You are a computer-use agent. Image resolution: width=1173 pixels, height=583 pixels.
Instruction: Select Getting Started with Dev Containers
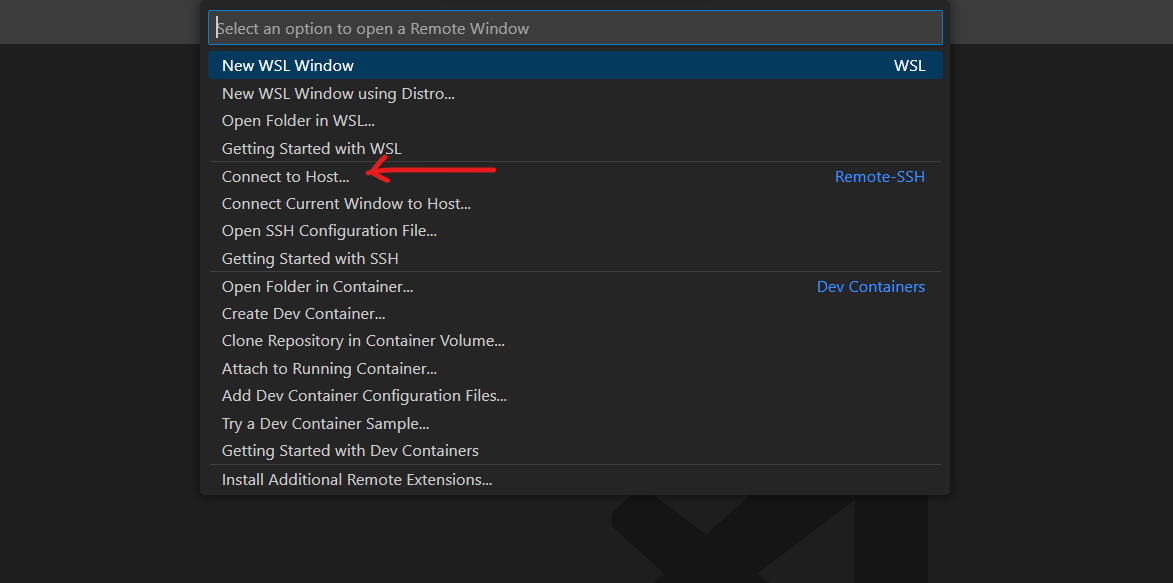pyautogui.click(x=350, y=450)
